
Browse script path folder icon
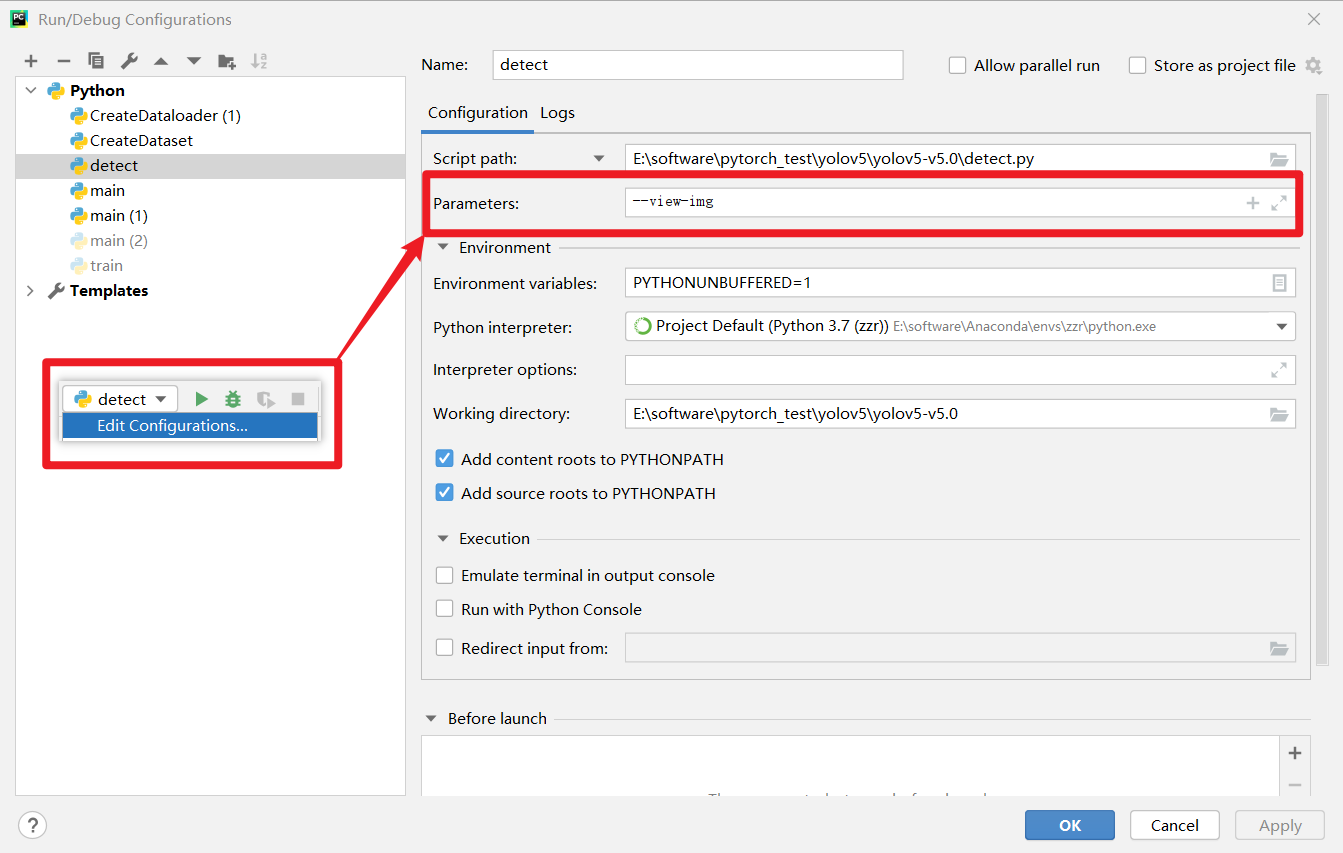1279,159
